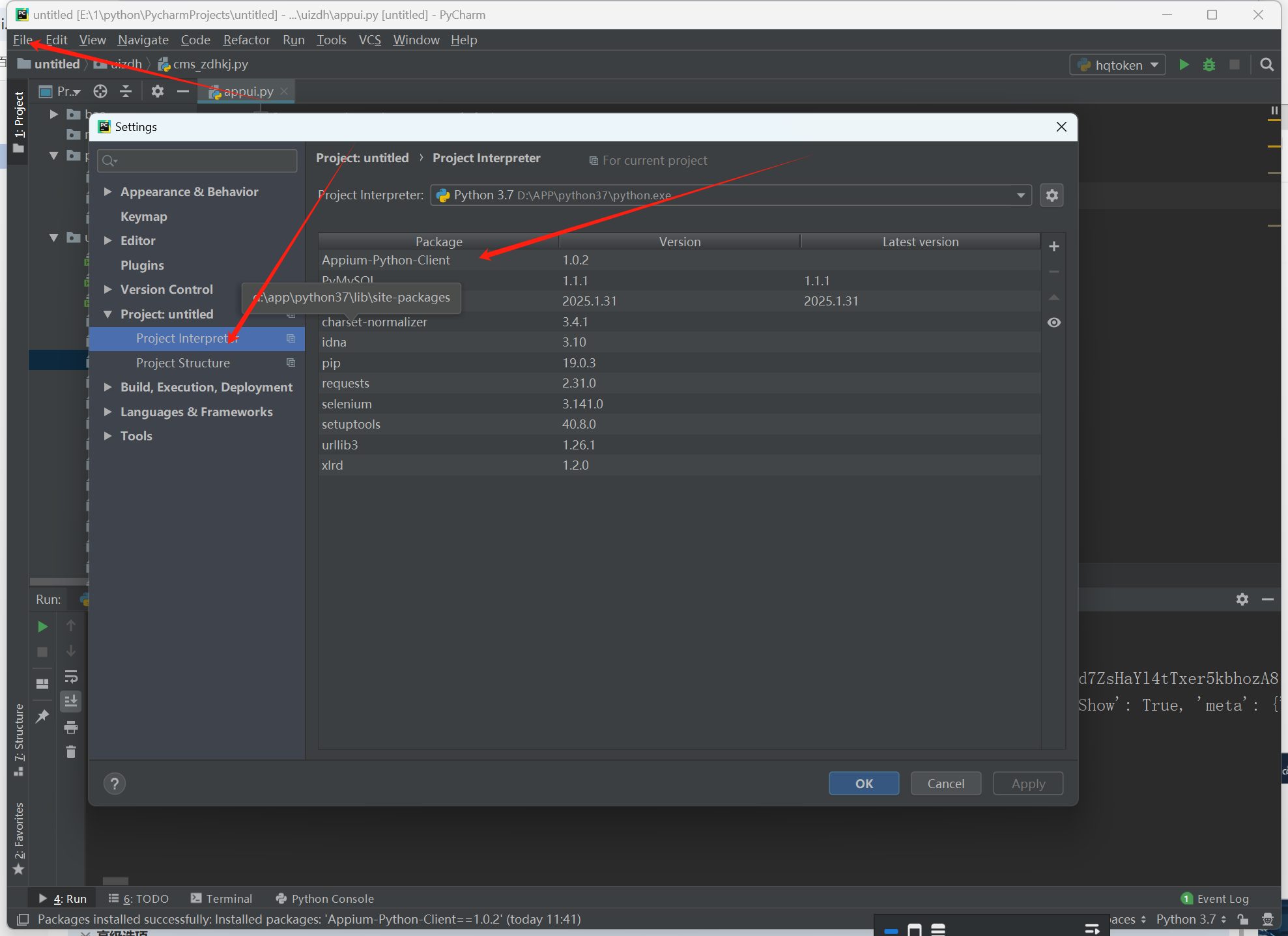The width and height of the screenshot is (1288, 936).
Task: Toggle scroll to end icon in Run panel
Action: pyautogui.click(x=71, y=702)
